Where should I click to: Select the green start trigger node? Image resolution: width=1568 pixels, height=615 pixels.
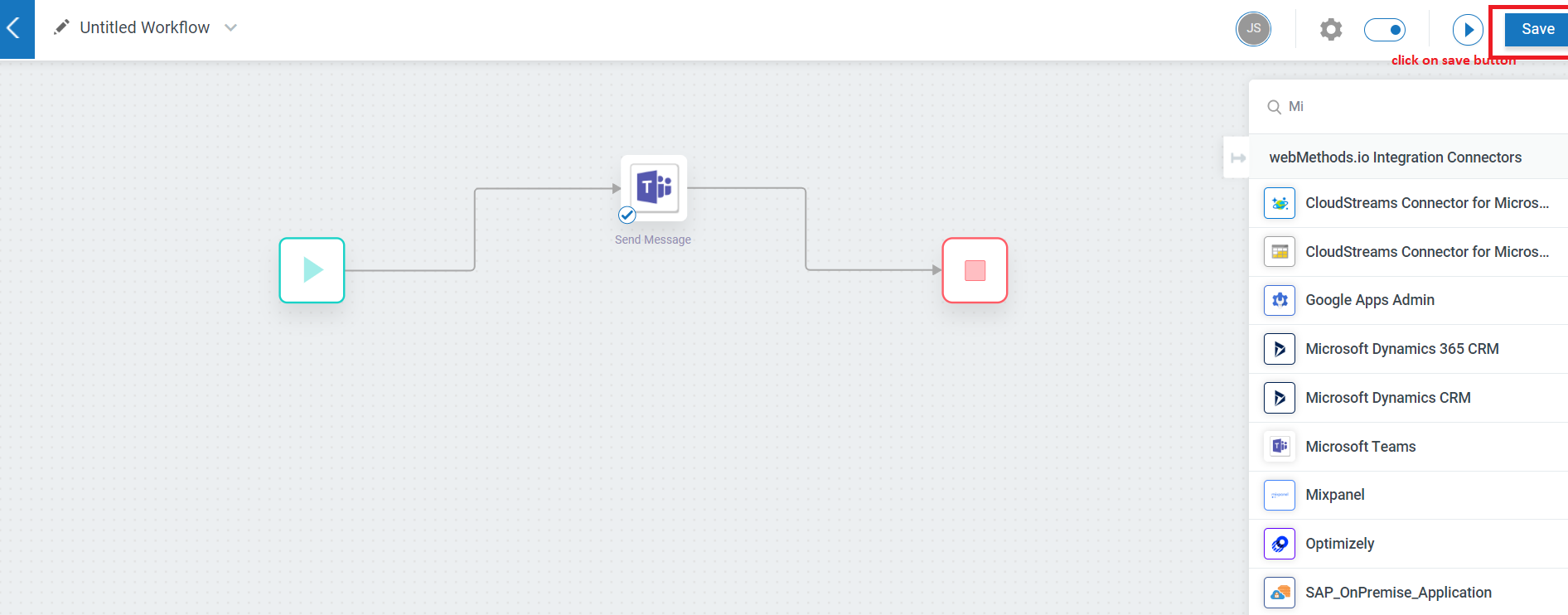312,270
